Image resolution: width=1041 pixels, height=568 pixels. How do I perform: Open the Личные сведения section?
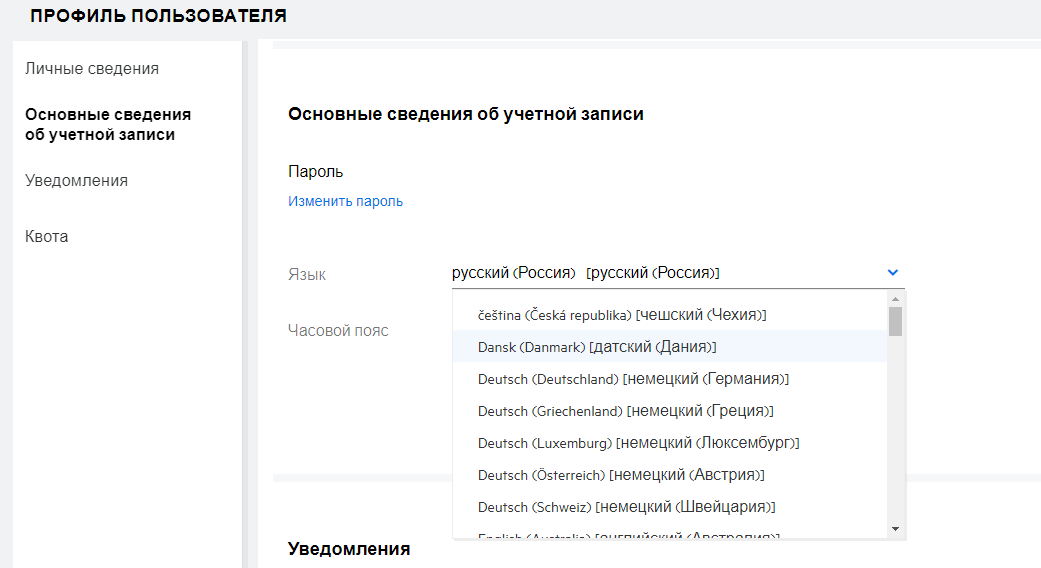(x=92, y=69)
